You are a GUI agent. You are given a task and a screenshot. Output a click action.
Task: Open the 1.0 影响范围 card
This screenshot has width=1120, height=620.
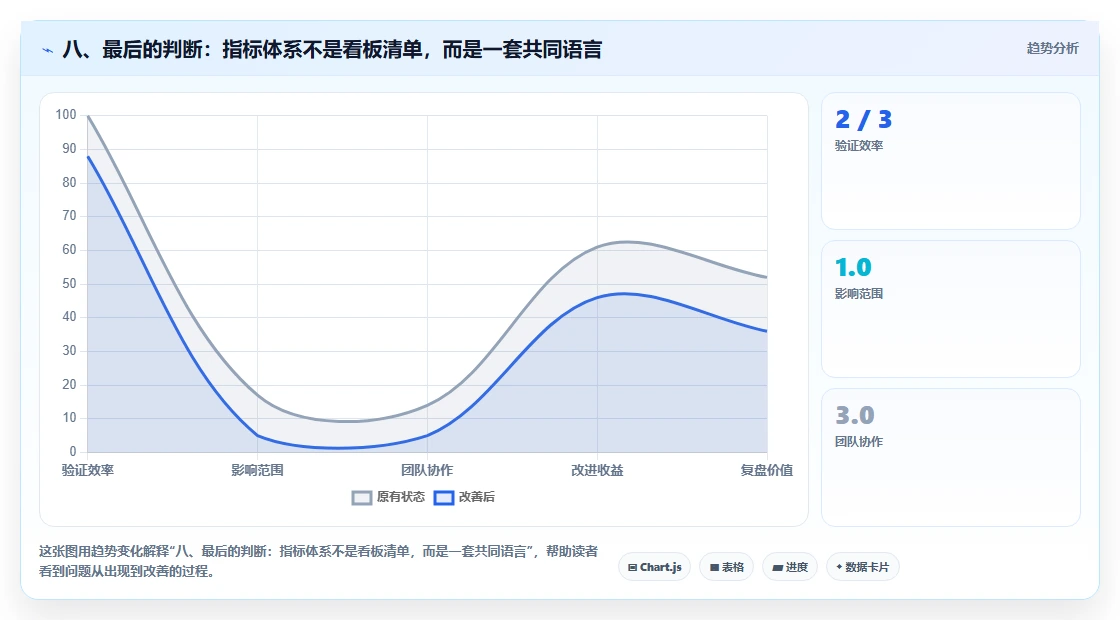coord(951,309)
